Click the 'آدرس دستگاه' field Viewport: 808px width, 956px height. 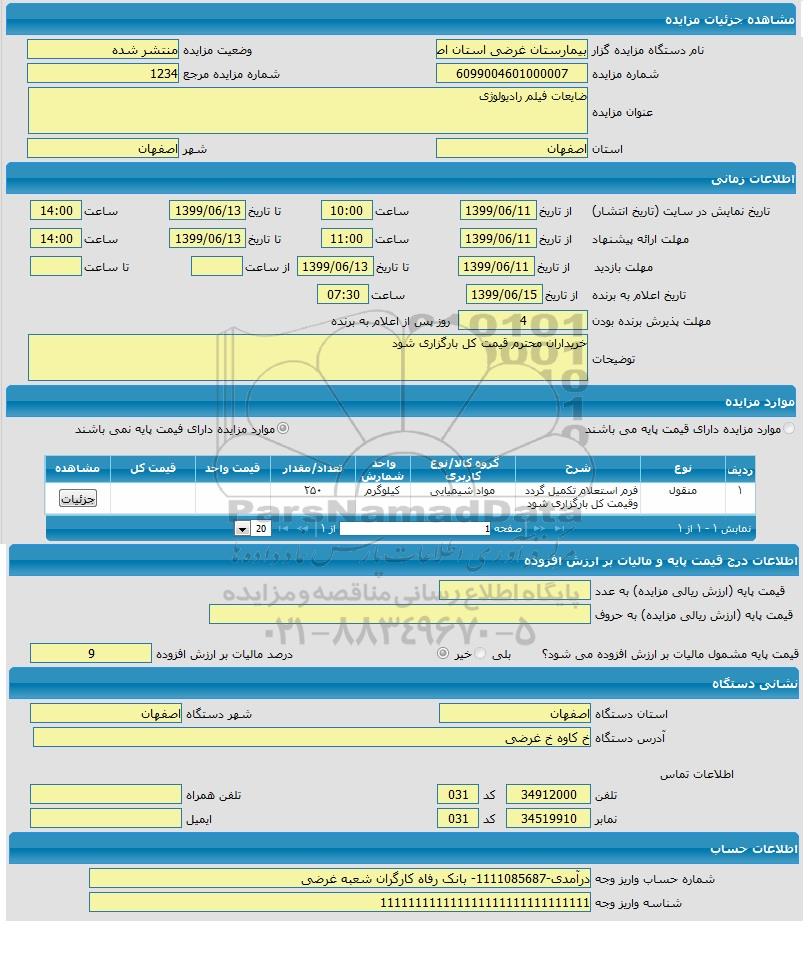[312, 737]
